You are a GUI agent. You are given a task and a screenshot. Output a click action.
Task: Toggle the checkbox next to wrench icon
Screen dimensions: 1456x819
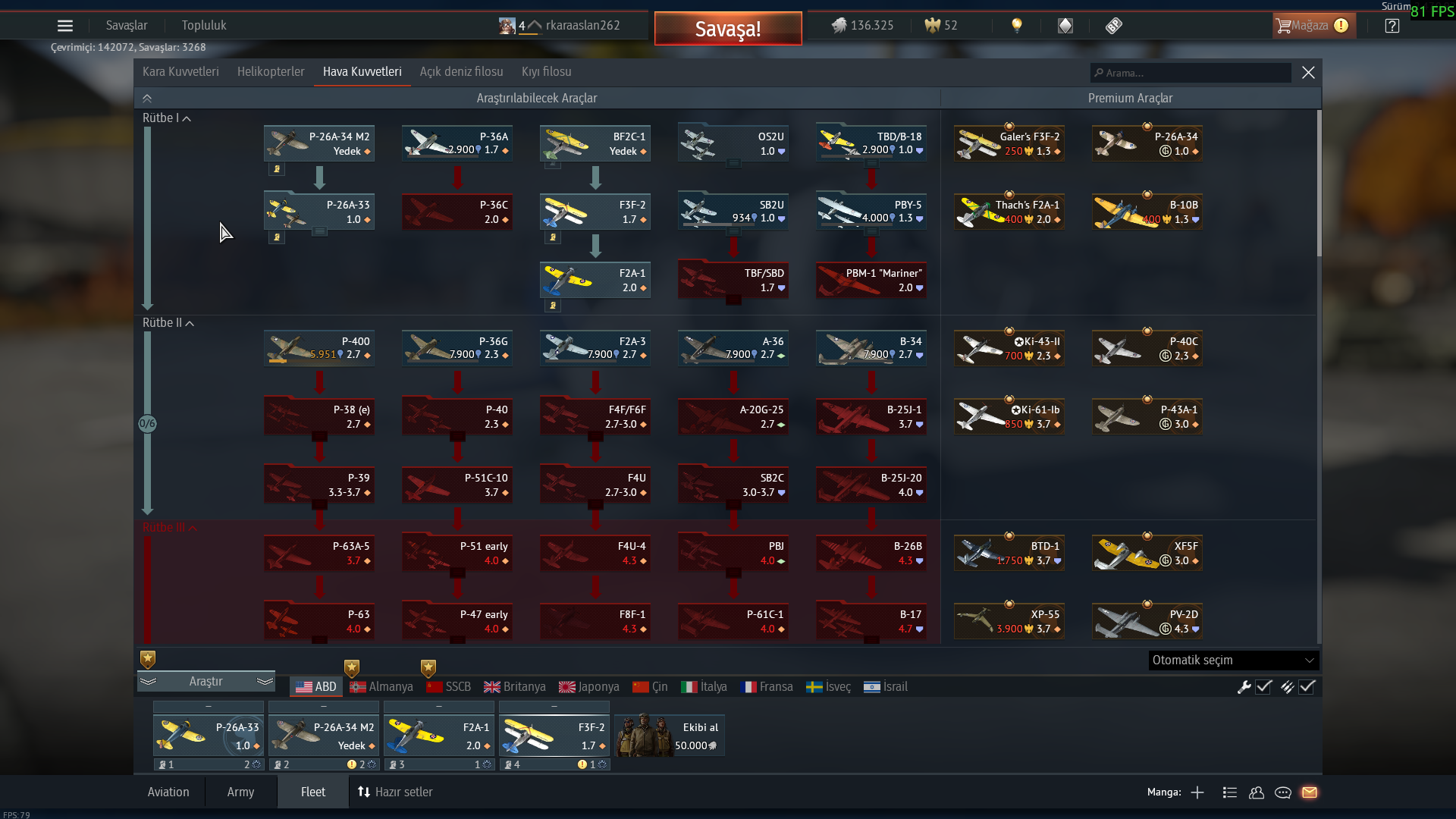click(x=1263, y=687)
